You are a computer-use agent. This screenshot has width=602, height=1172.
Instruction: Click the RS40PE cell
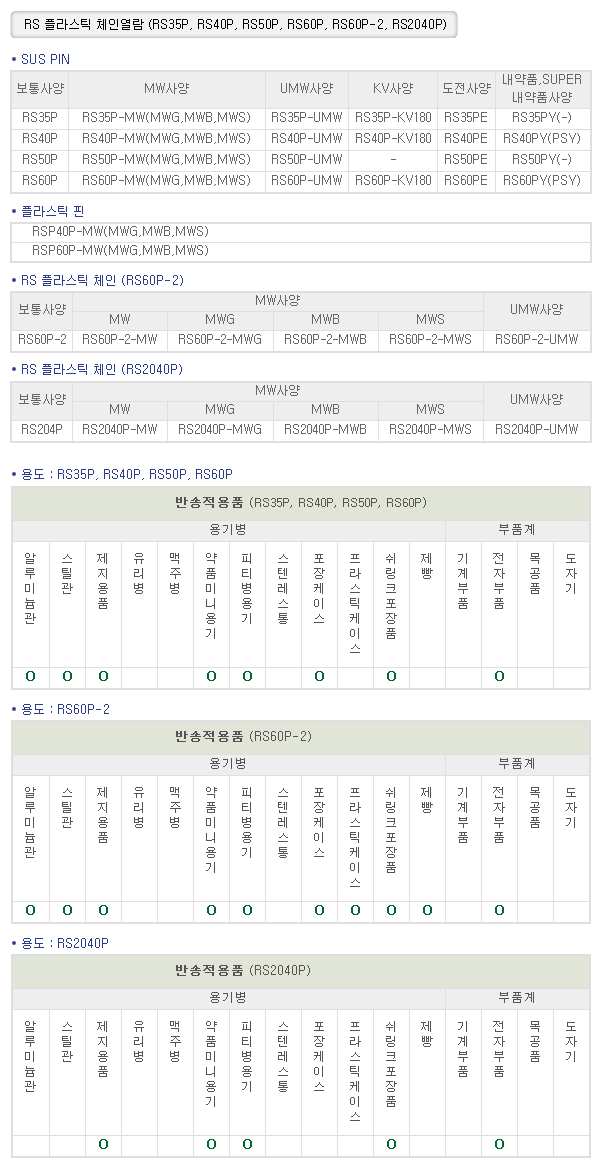click(466, 138)
